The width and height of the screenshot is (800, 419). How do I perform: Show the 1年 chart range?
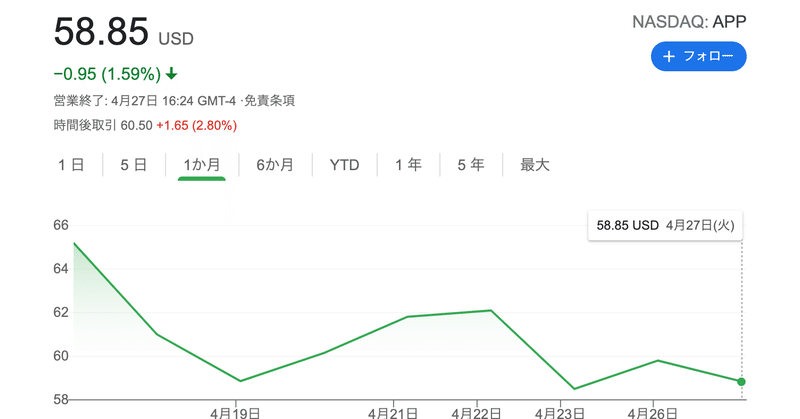pos(408,165)
